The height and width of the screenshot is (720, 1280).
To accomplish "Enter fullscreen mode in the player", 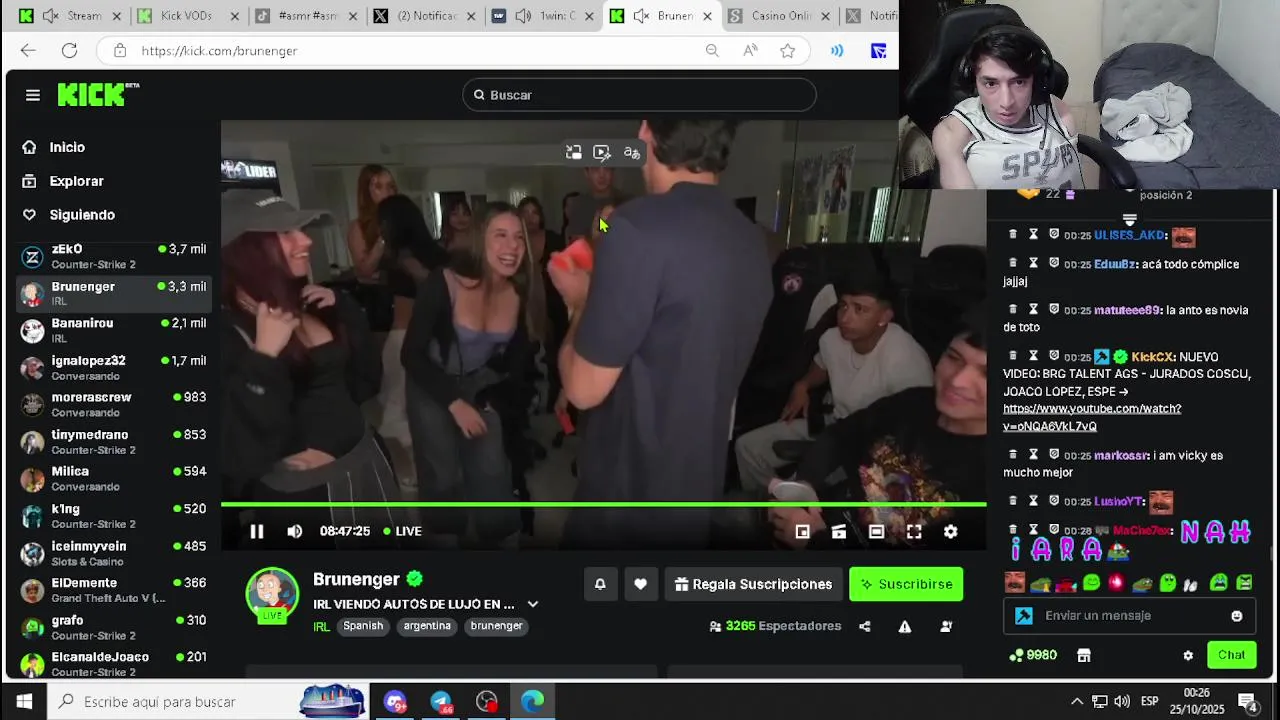I will pyautogui.click(x=914, y=532).
